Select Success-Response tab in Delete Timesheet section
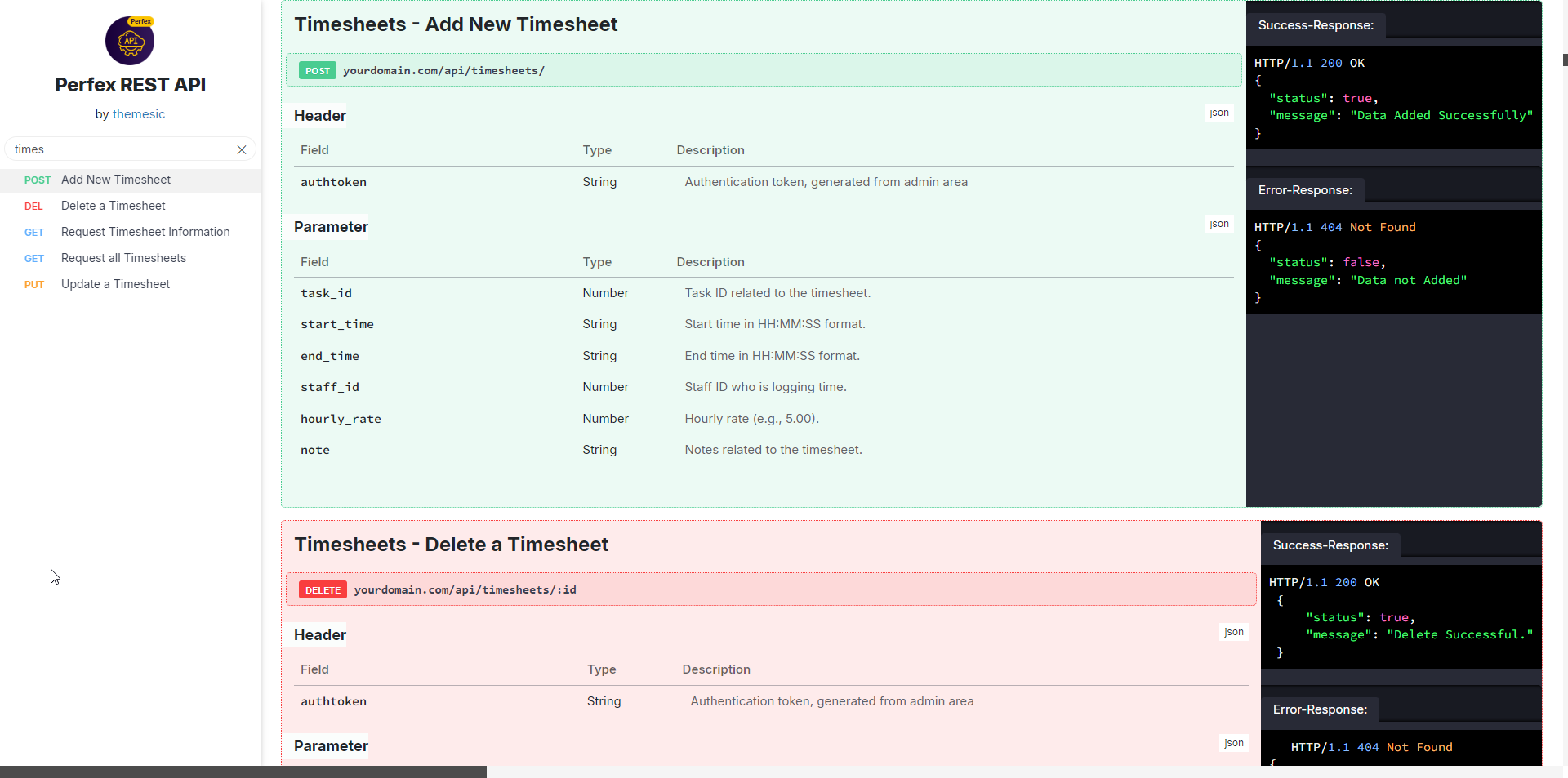This screenshot has height=778, width=1568. [x=1330, y=545]
